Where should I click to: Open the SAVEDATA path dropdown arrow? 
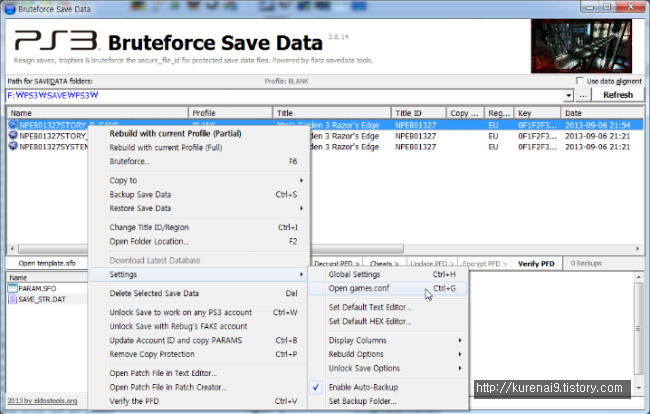click(568, 95)
